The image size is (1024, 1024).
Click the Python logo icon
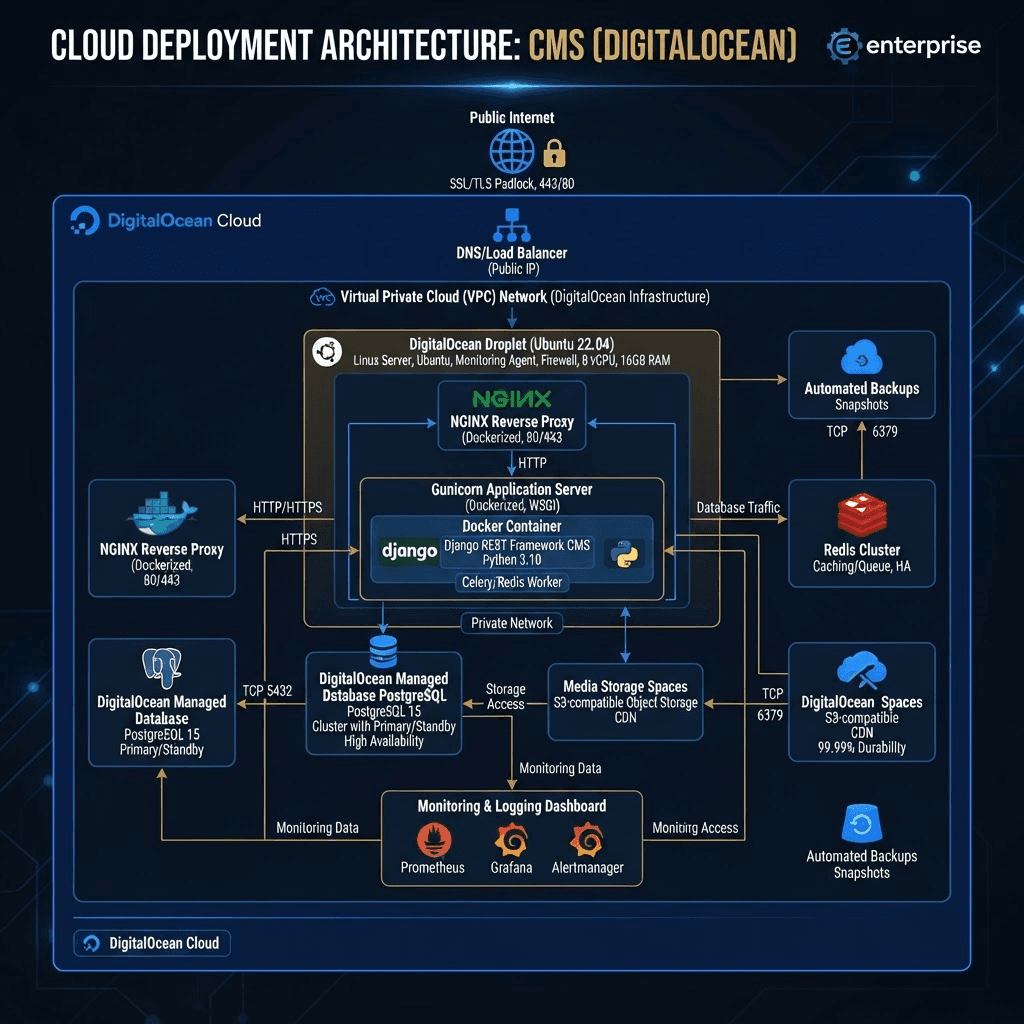624,553
